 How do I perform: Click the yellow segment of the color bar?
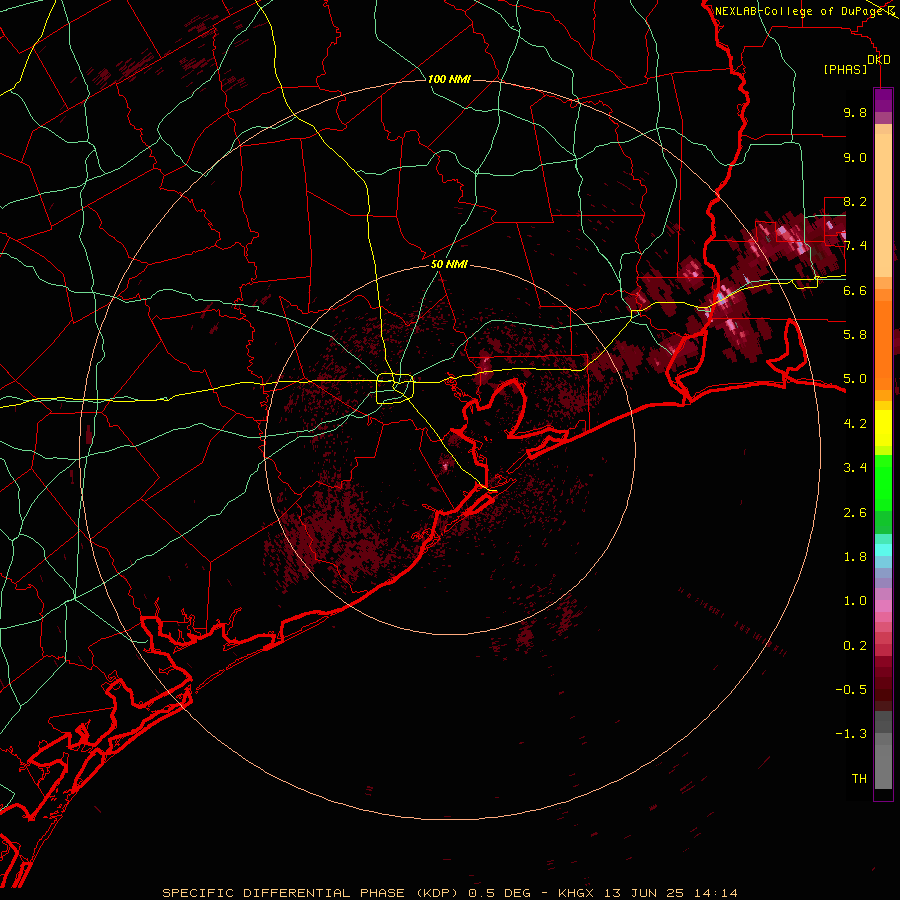click(x=883, y=428)
